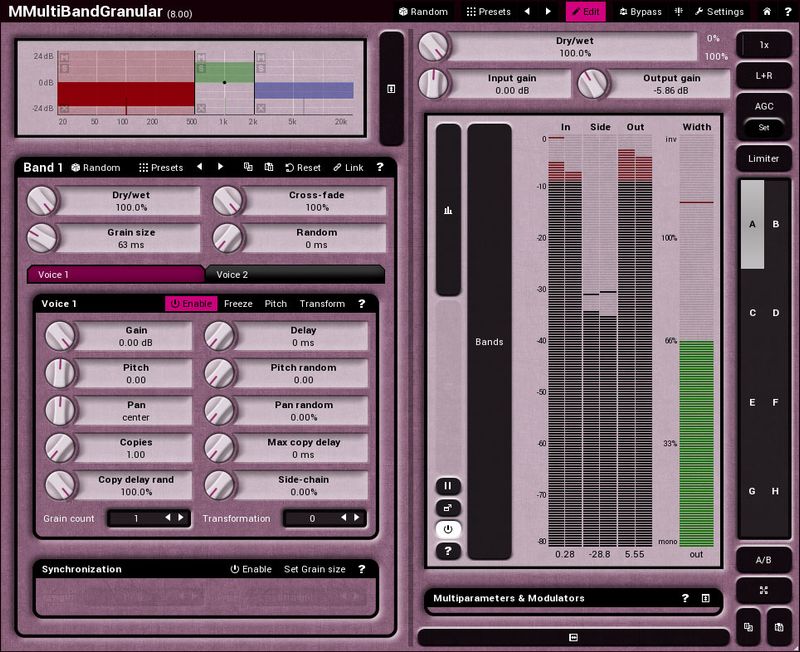The width and height of the screenshot is (800, 652).
Task: Switch to the Voice 2 tab
Action: point(295,274)
